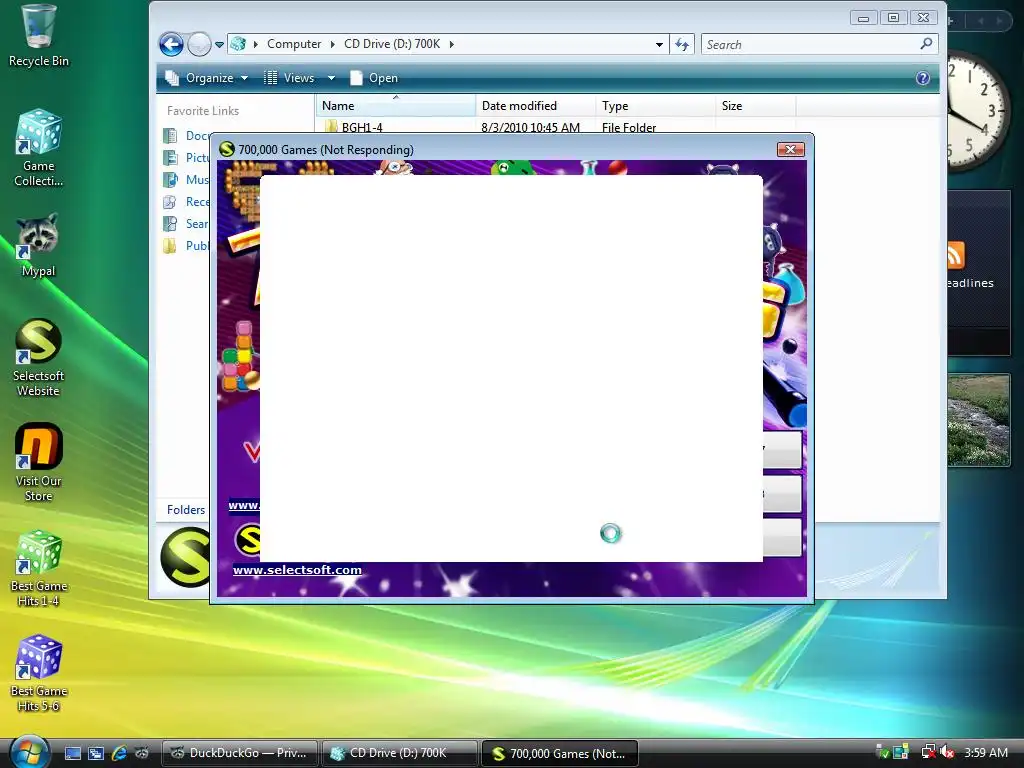Viewport: 1024px width, 768px height.
Task: Click the refresh button beside the address bar
Action: [682, 44]
